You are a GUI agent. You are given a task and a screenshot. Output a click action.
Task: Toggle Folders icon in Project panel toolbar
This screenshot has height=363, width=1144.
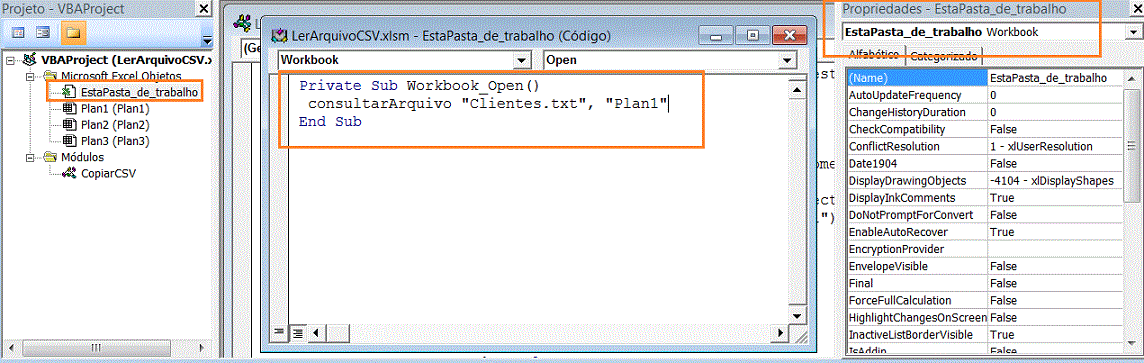pyautogui.click(x=72, y=33)
